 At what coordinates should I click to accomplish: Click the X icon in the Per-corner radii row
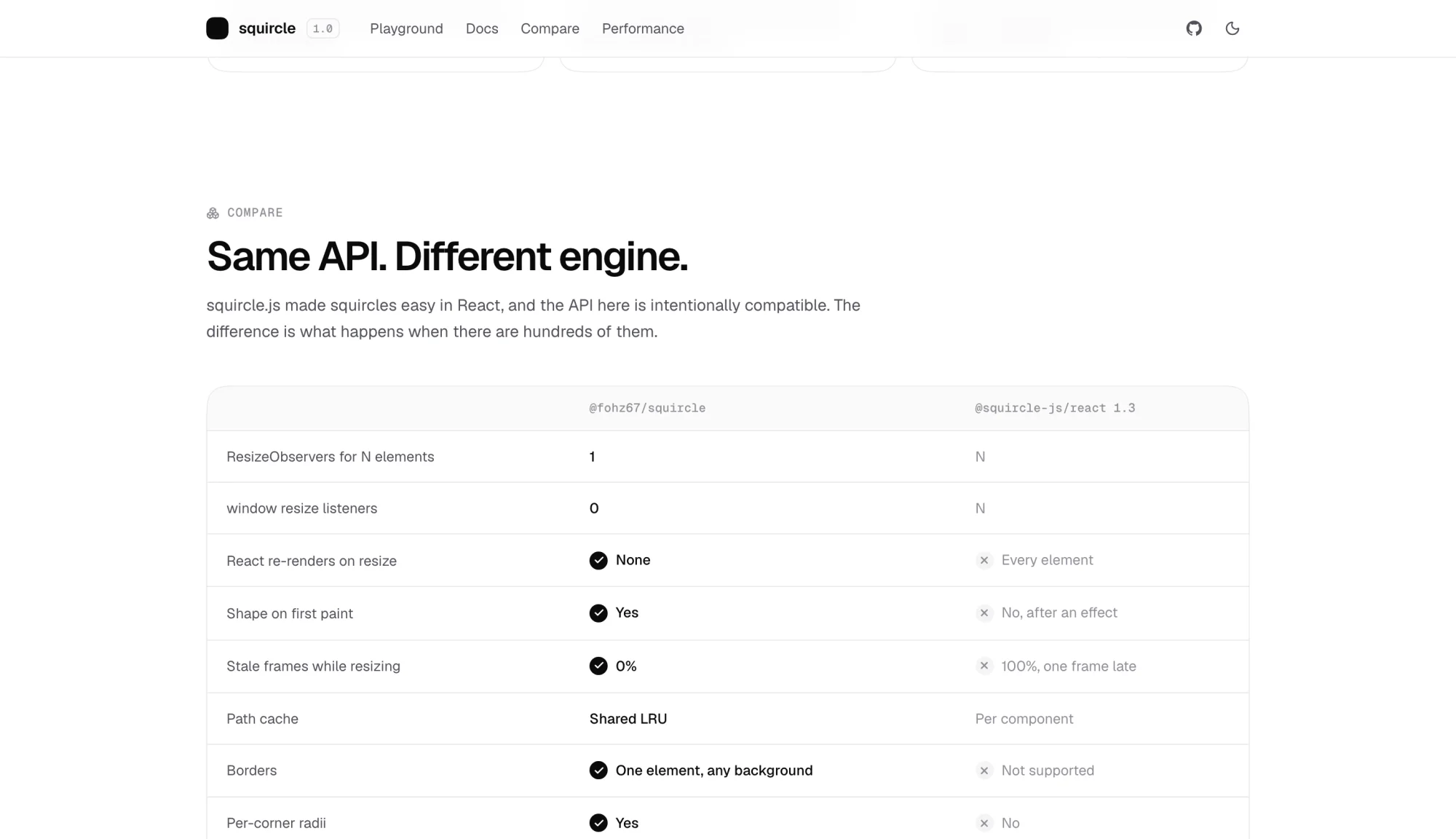click(x=984, y=823)
